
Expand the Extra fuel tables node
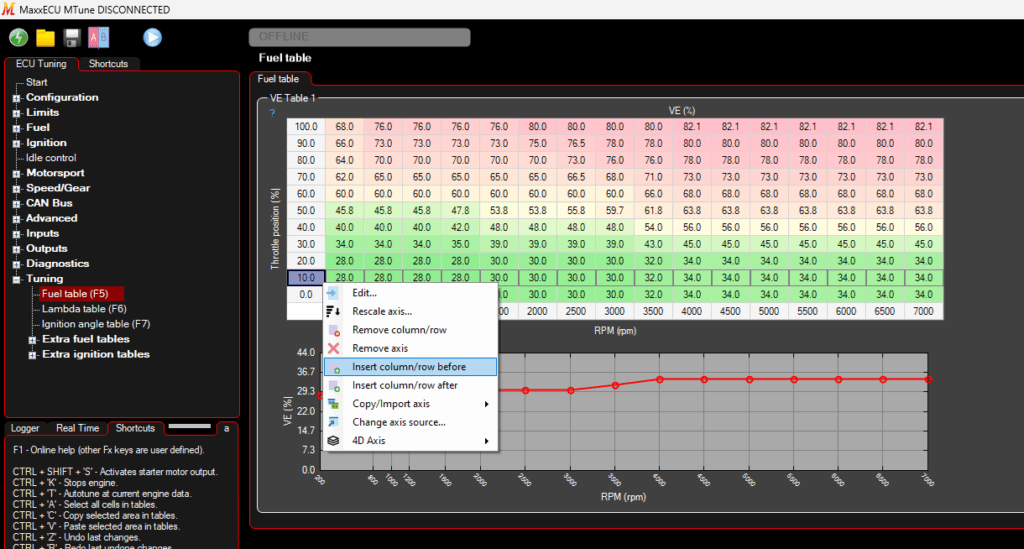pos(32,339)
